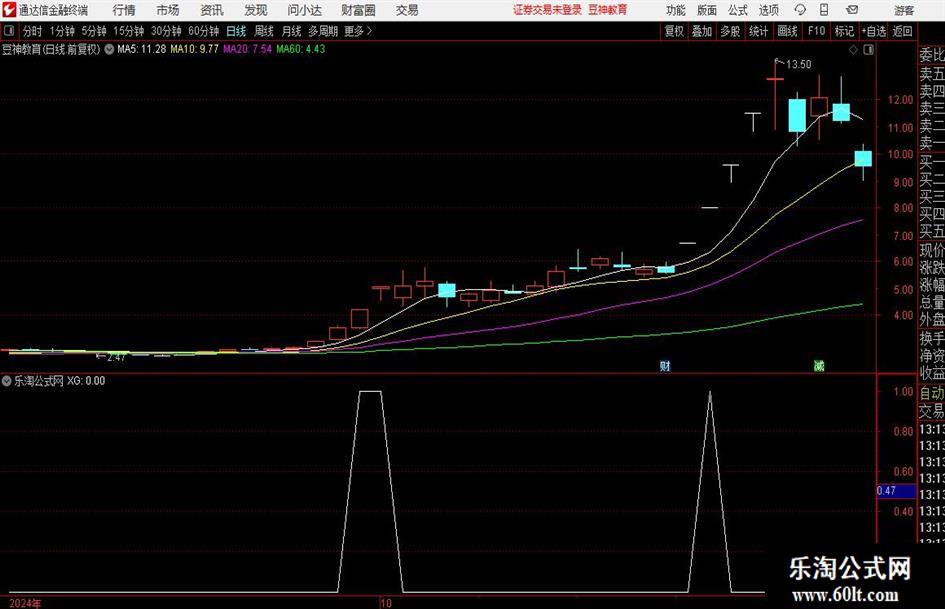Click the 标记 toolbar button

click(844, 31)
